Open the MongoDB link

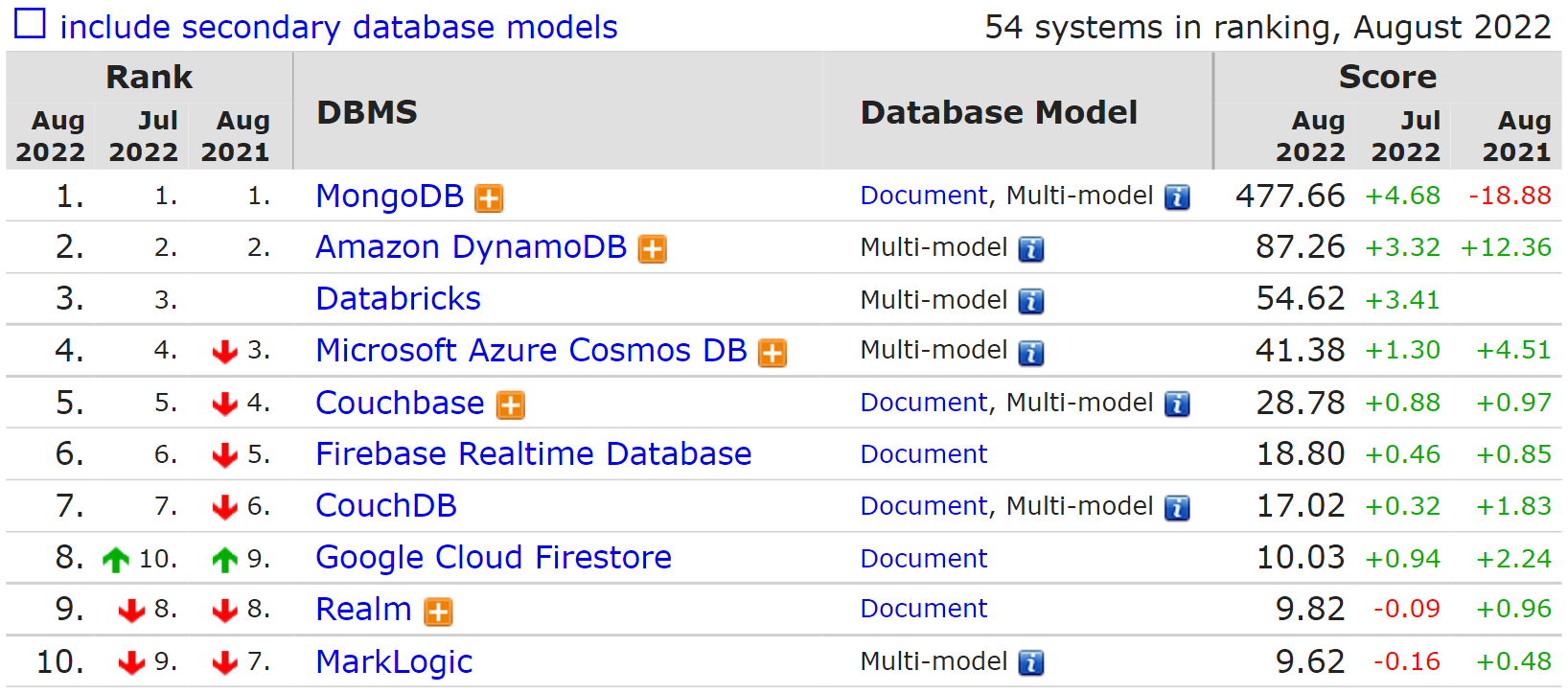tap(389, 196)
